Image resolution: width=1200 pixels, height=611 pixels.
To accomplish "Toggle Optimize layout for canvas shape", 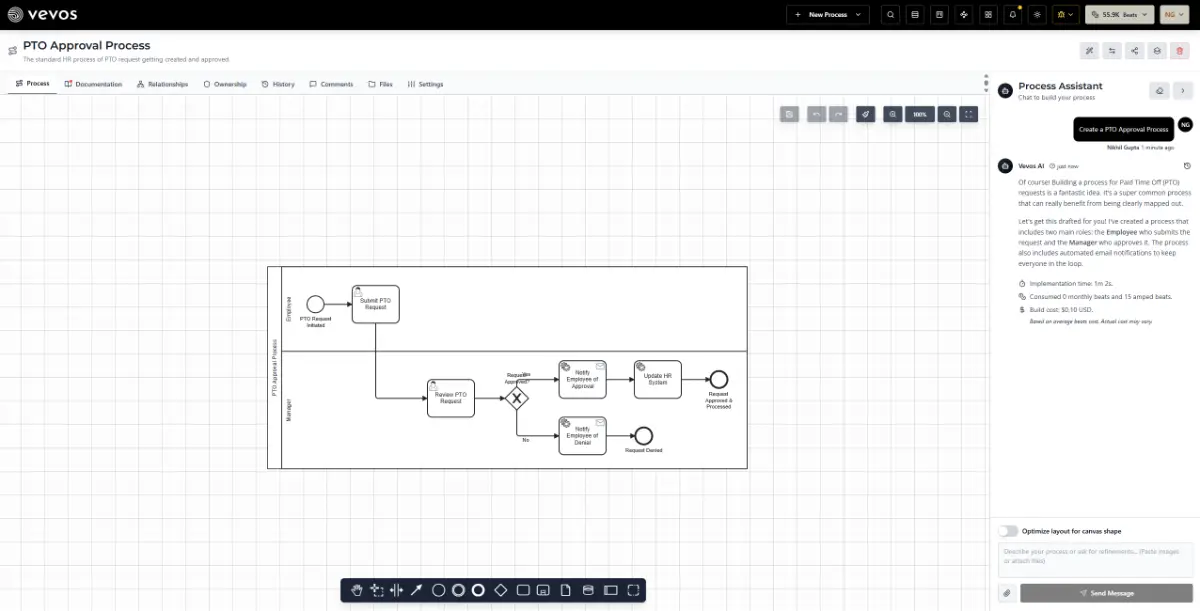I will click(1008, 531).
